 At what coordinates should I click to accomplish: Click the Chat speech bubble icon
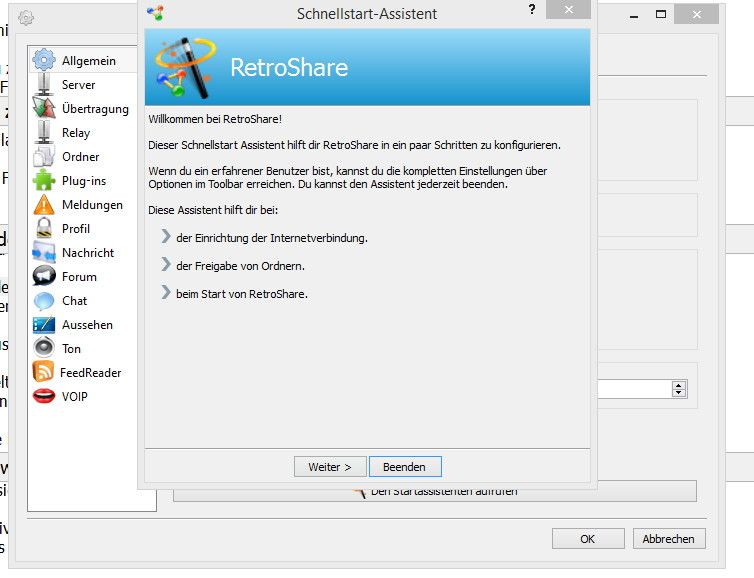click(x=44, y=301)
